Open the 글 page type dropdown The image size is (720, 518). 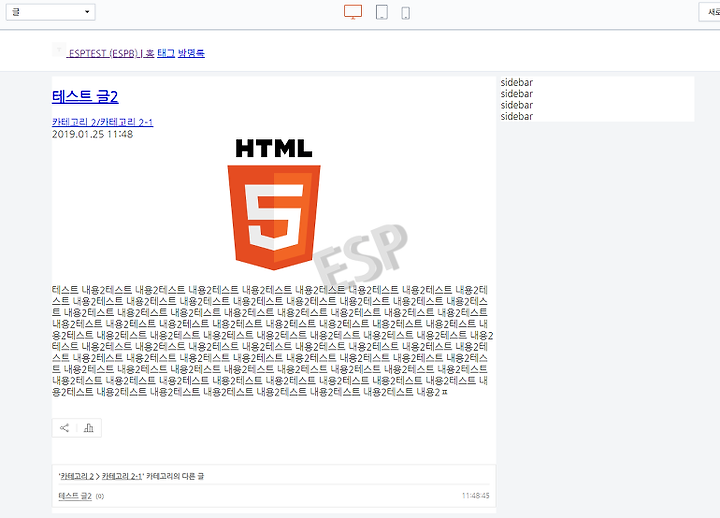[51, 12]
